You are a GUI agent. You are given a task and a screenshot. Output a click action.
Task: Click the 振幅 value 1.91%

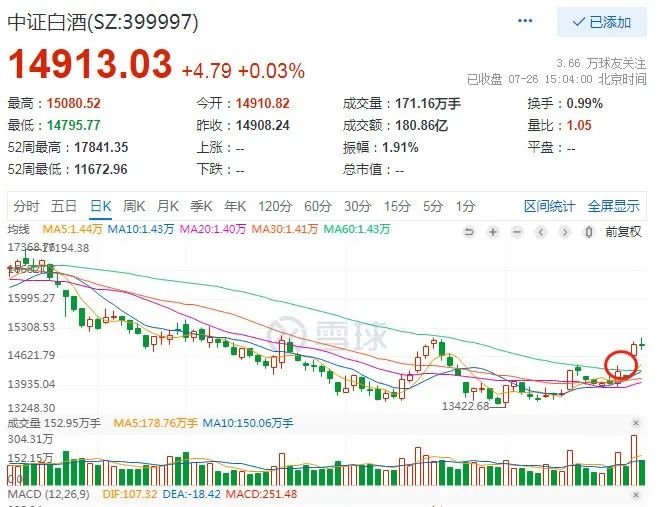(x=400, y=147)
